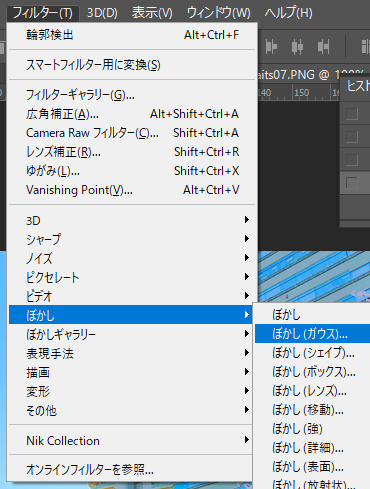Apply ぼかし (強) filter
The height and width of the screenshot is (489, 370).
312,428
